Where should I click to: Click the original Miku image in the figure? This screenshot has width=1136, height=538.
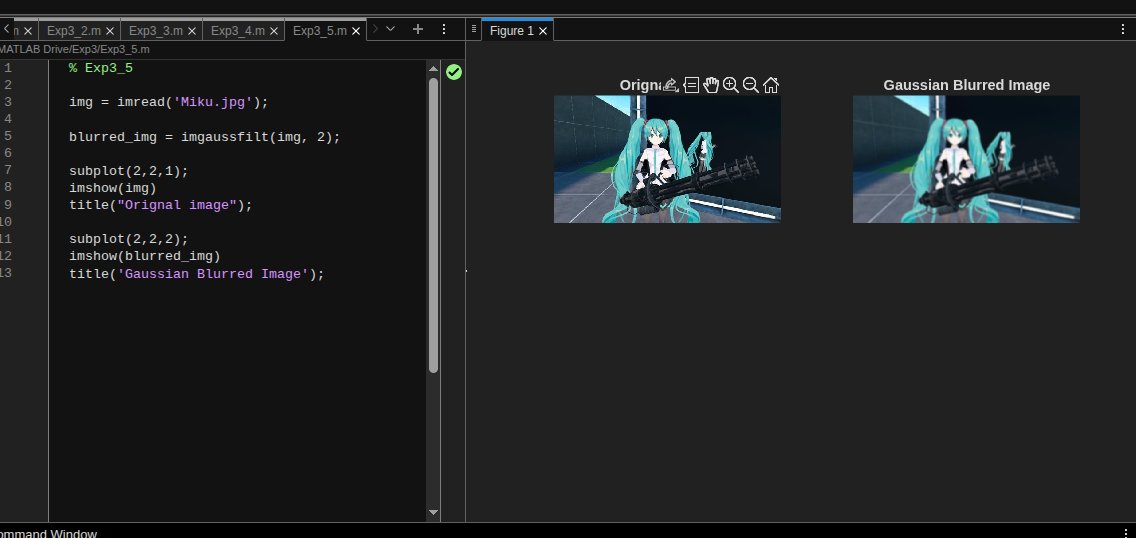[667, 159]
